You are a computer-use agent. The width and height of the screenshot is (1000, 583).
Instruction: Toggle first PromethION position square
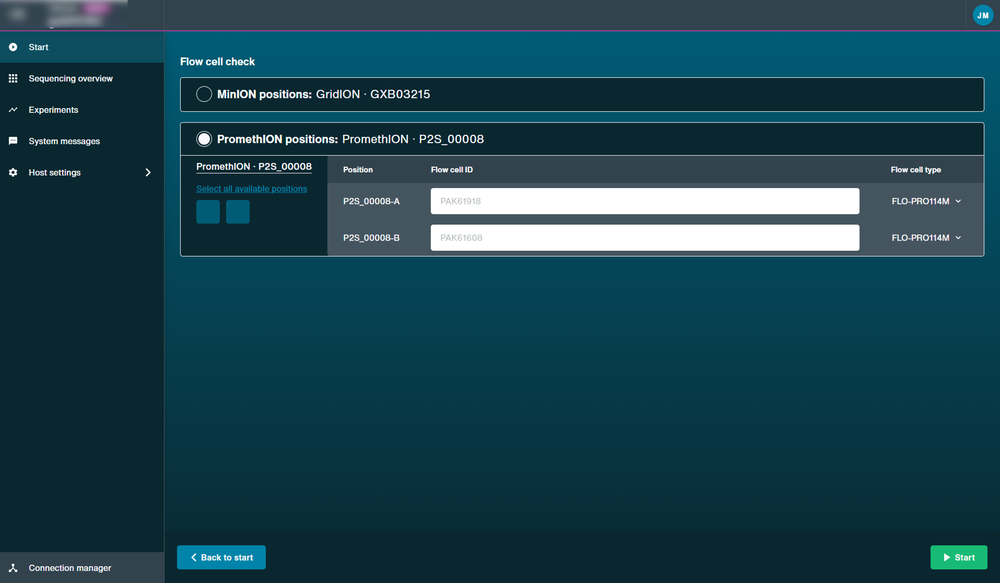208,212
